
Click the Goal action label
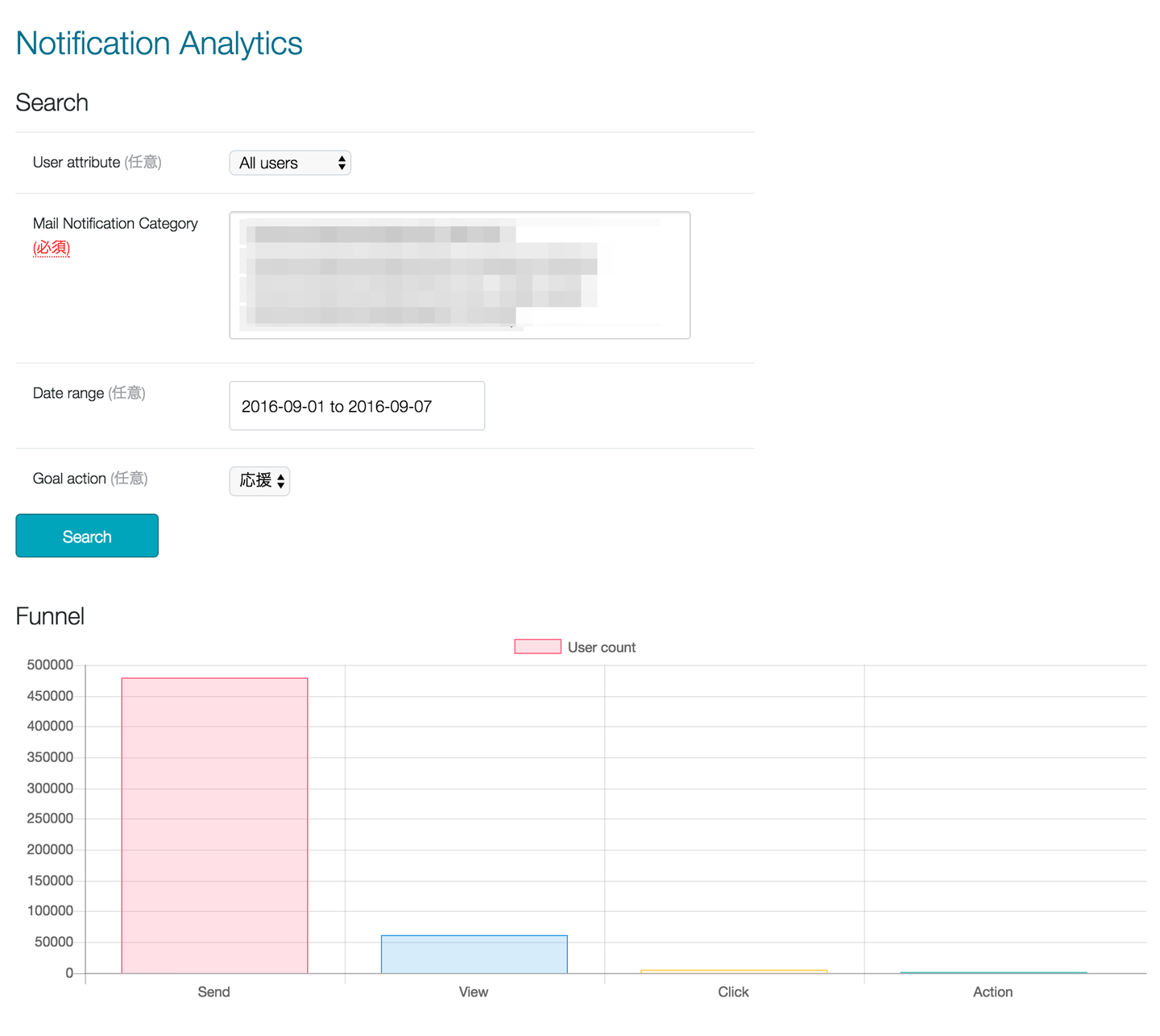click(x=69, y=479)
